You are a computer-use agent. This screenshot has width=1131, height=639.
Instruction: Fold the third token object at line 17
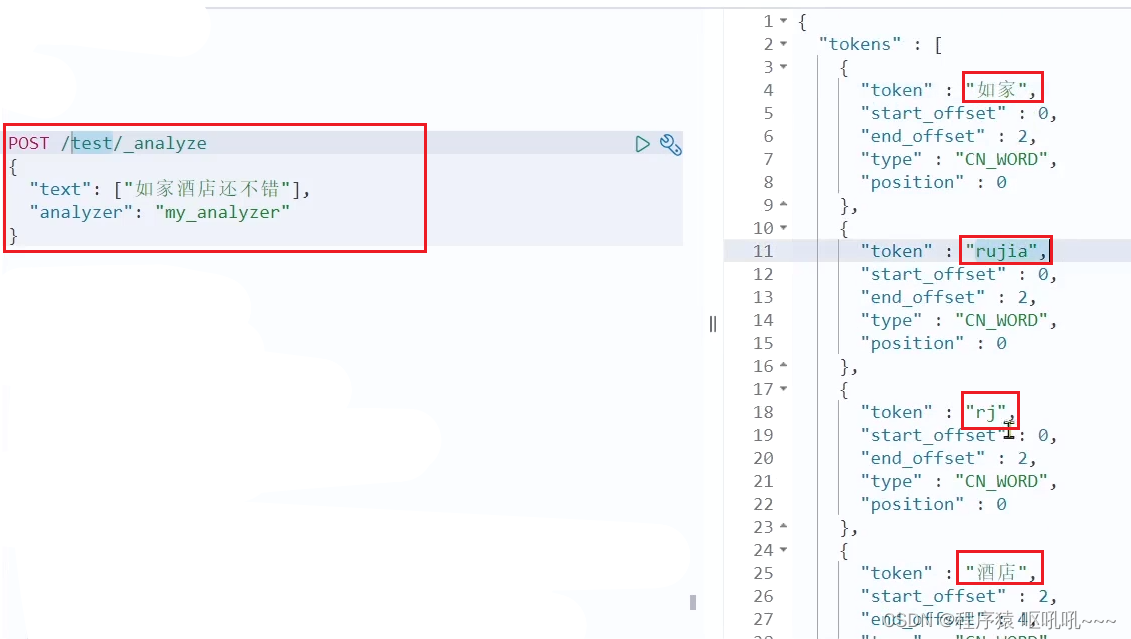point(784,389)
